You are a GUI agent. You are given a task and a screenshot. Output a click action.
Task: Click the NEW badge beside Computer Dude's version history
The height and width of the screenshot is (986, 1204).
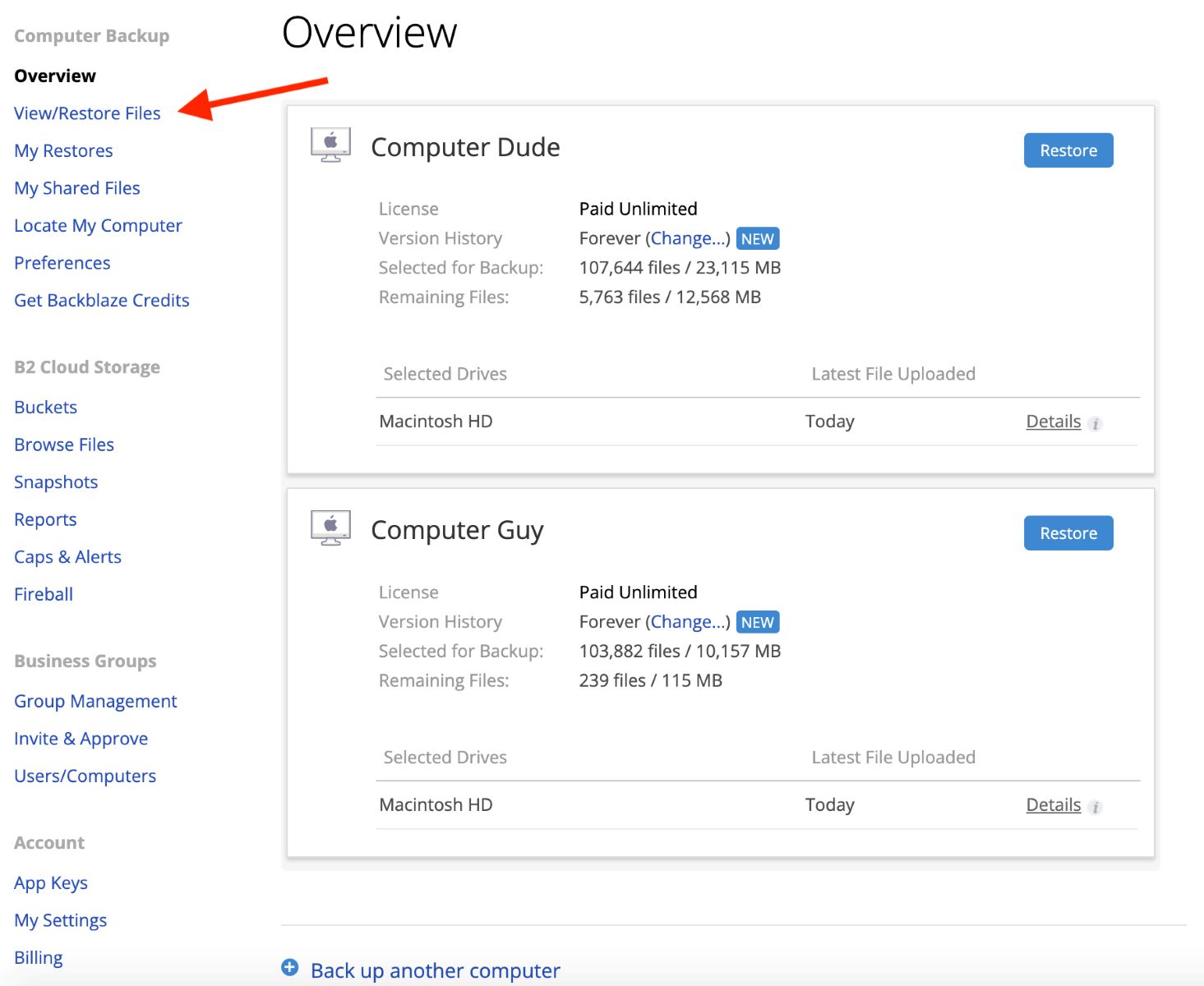[758, 238]
